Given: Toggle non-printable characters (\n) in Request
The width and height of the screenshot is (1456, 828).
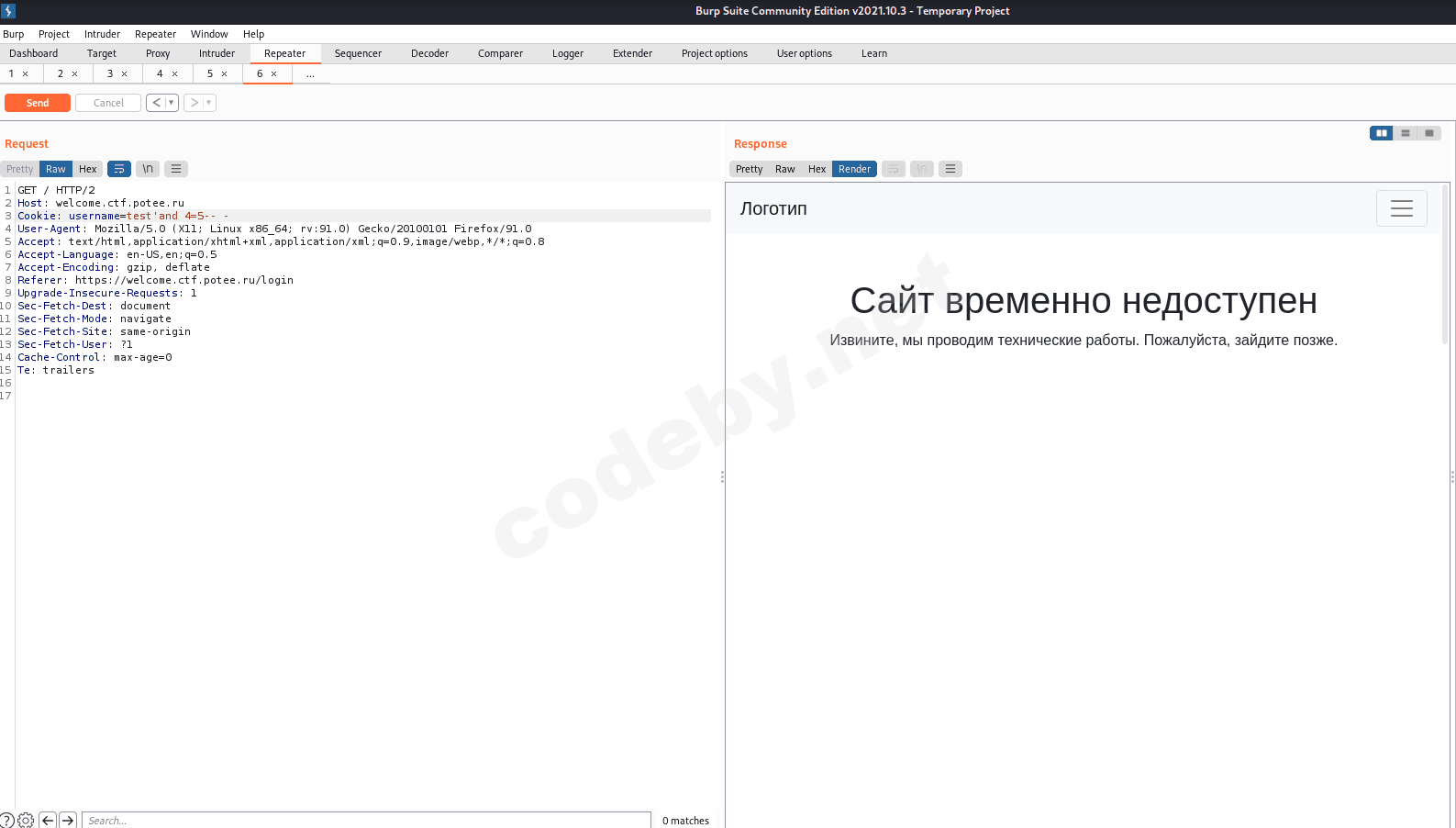Looking at the screenshot, I should click(x=147, y=169).
